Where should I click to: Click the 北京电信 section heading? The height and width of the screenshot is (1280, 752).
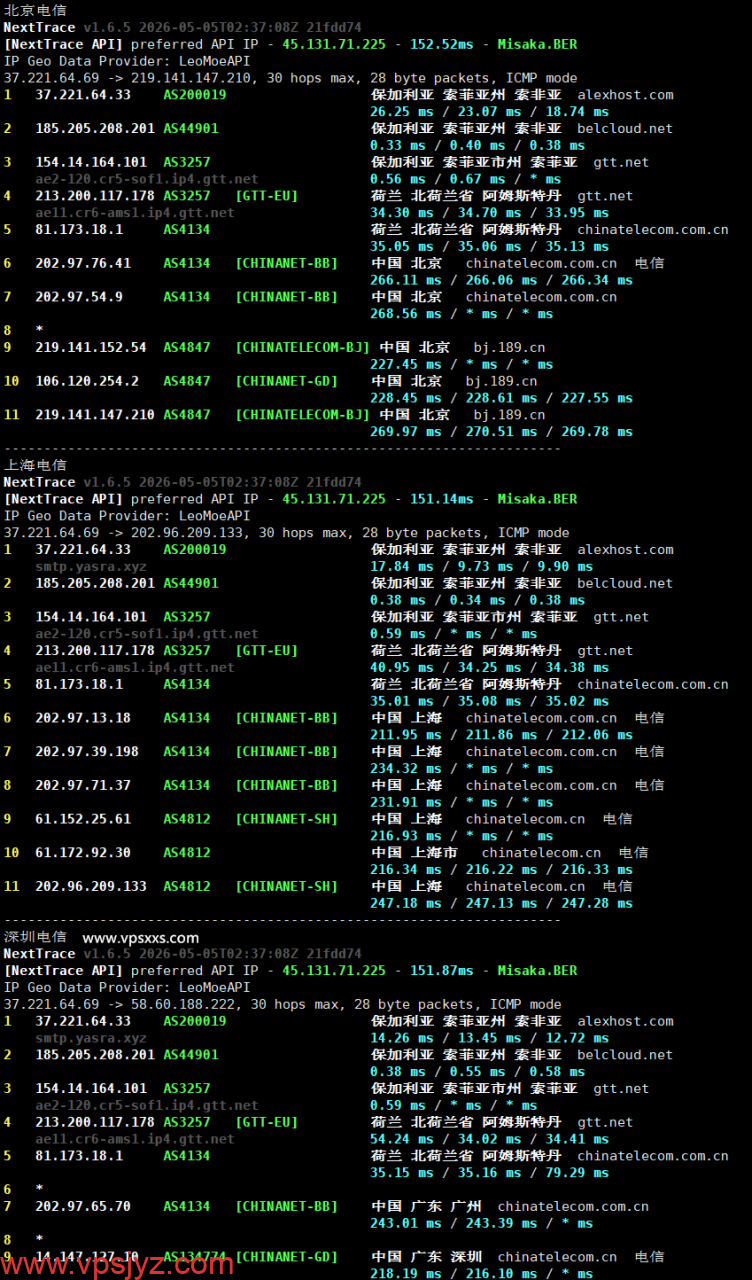click(35, 10)
